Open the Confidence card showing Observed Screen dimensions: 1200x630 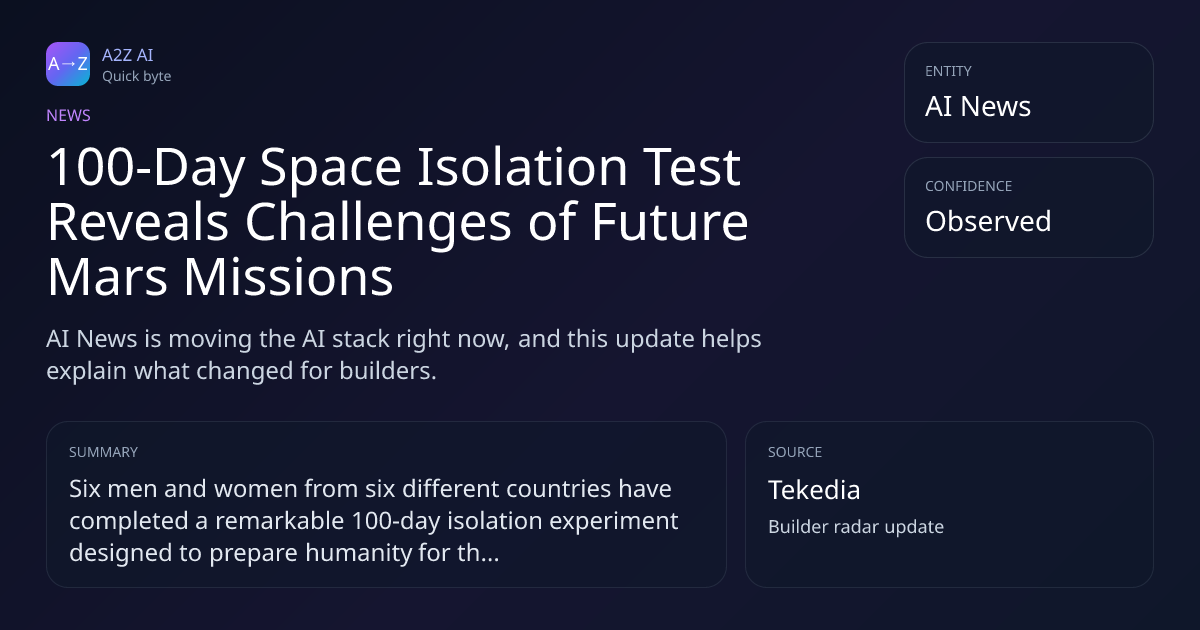[1028, 207]
